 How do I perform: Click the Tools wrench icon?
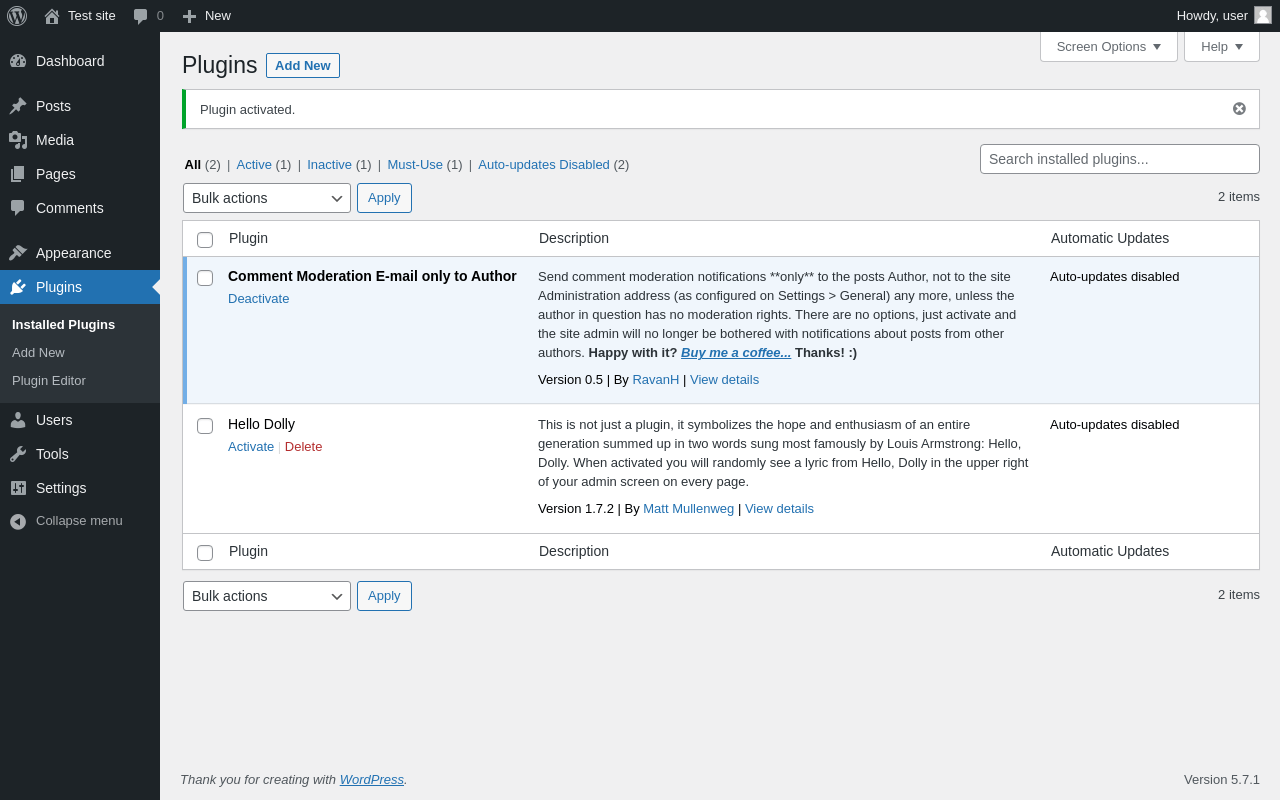[x=18, y=454]
